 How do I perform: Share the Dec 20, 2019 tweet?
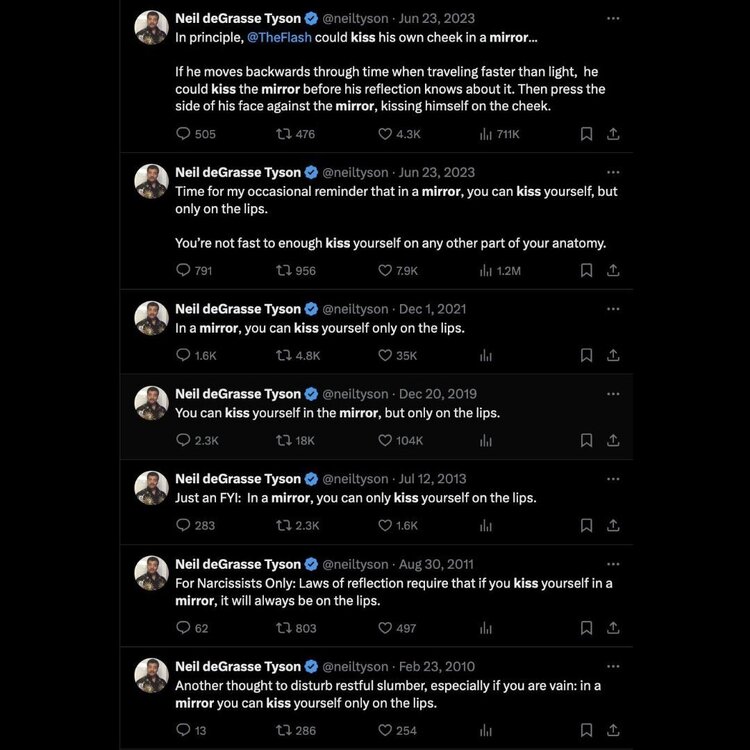(x=614, y=440)
